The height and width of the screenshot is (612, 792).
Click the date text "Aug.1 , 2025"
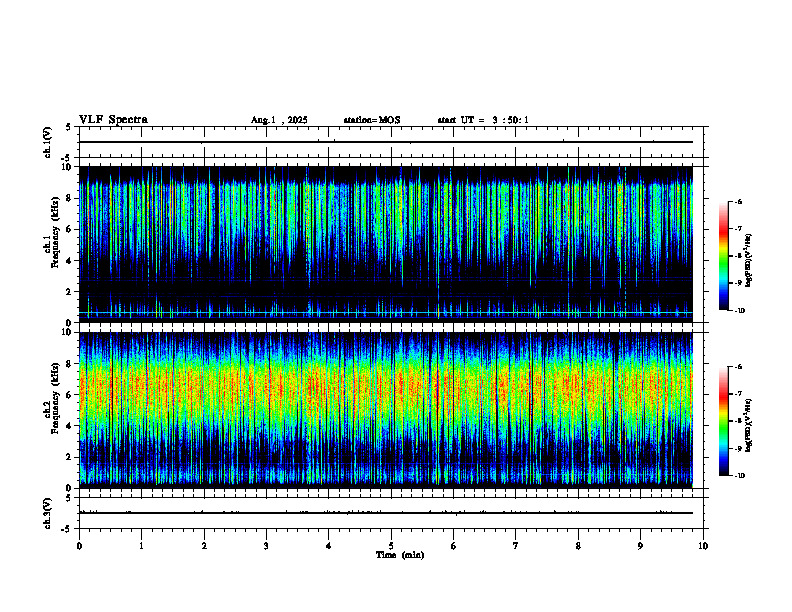tap(279, 120)
